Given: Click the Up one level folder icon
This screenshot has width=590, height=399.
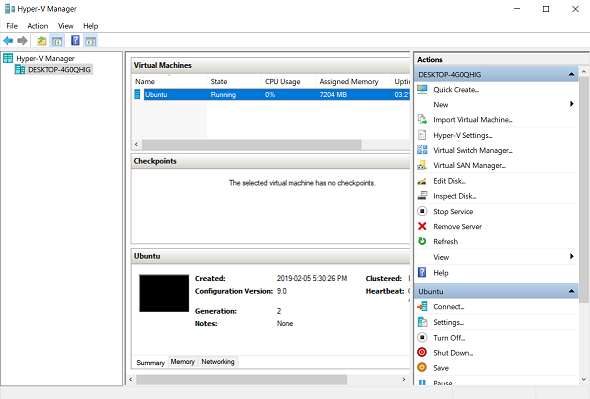Looking at the screenshot, I should 41,41.
